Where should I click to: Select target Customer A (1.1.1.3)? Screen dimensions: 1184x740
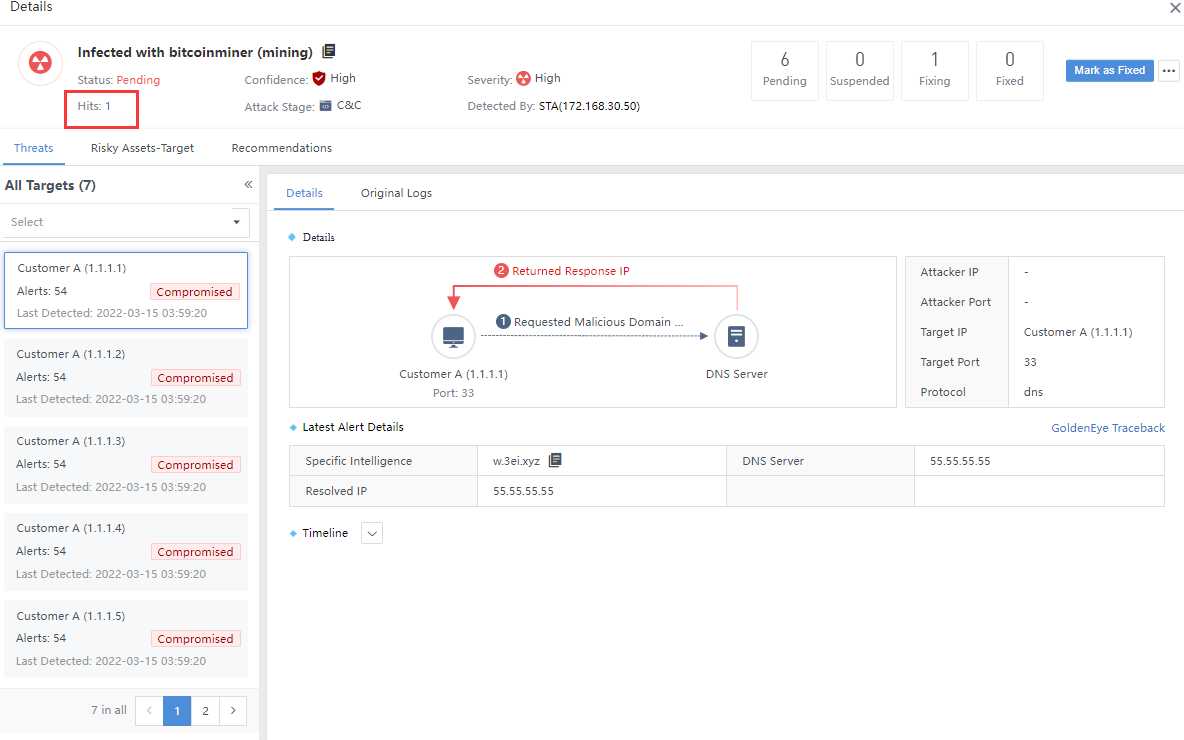pos(126,464)
